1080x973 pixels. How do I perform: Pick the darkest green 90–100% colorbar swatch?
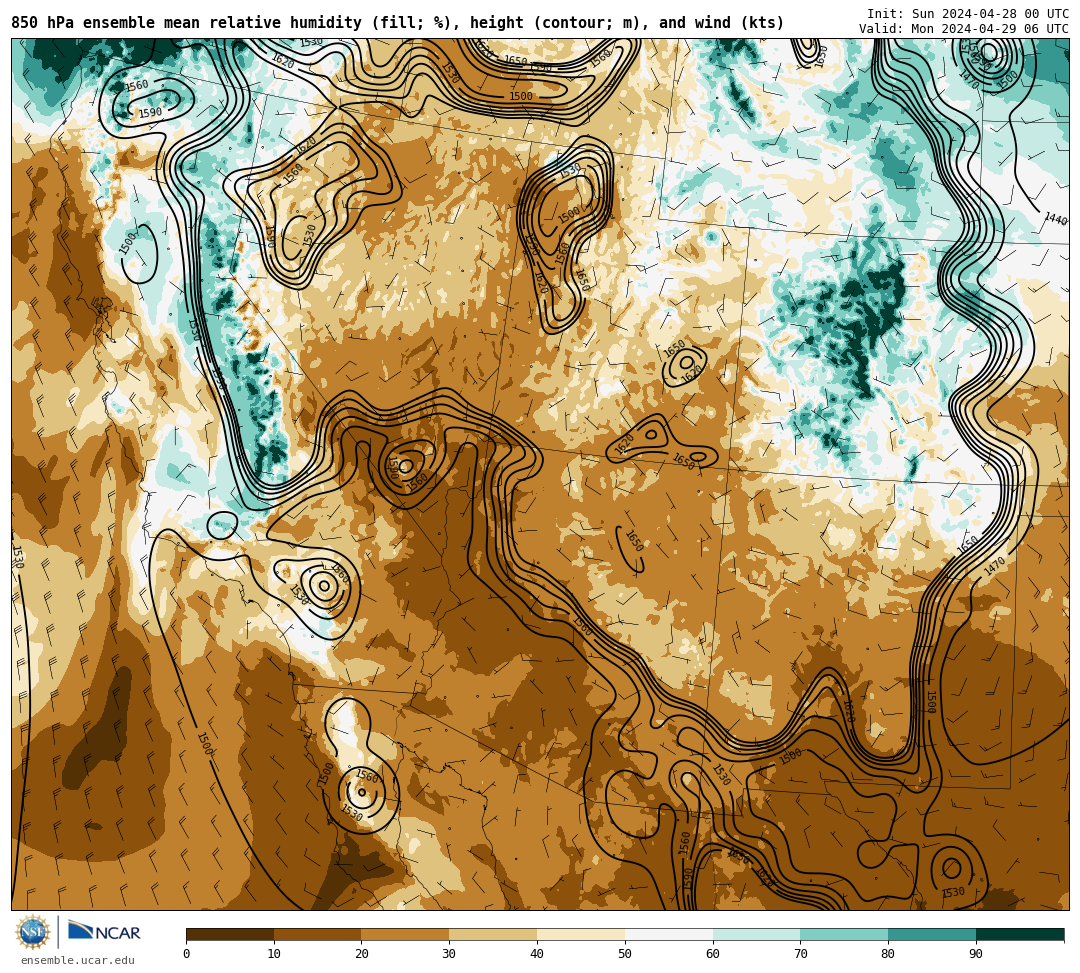1020,934
